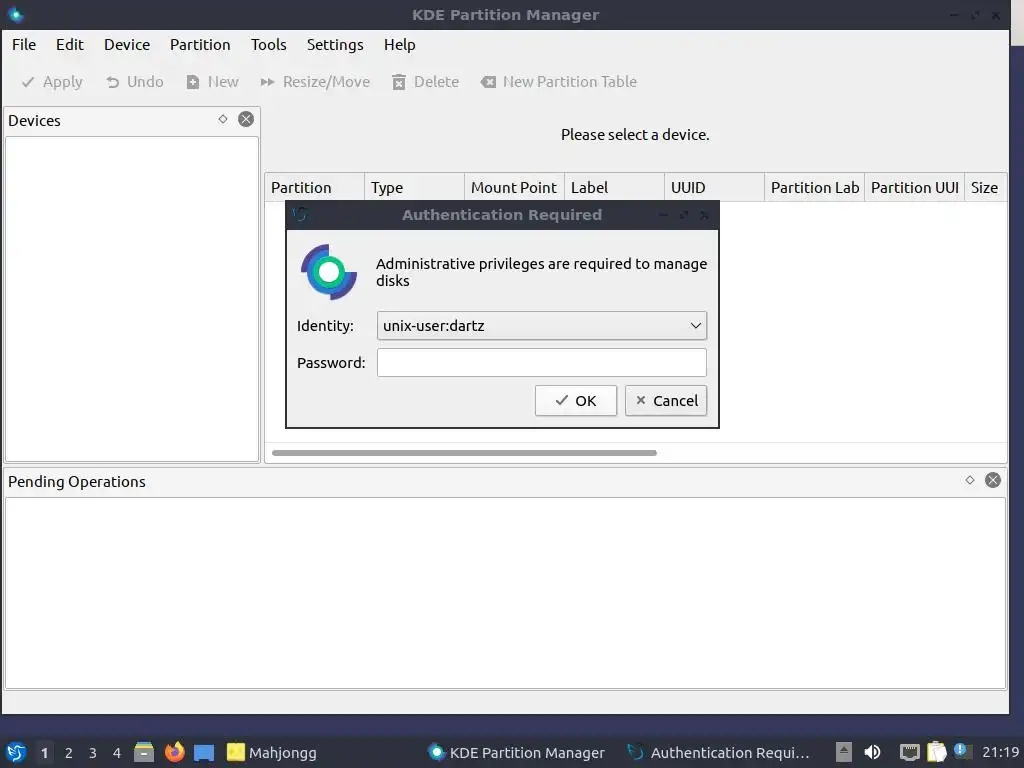Sort by the Partition Label column header
This screenshot has height=768, width=1024.
coord(814,187)
